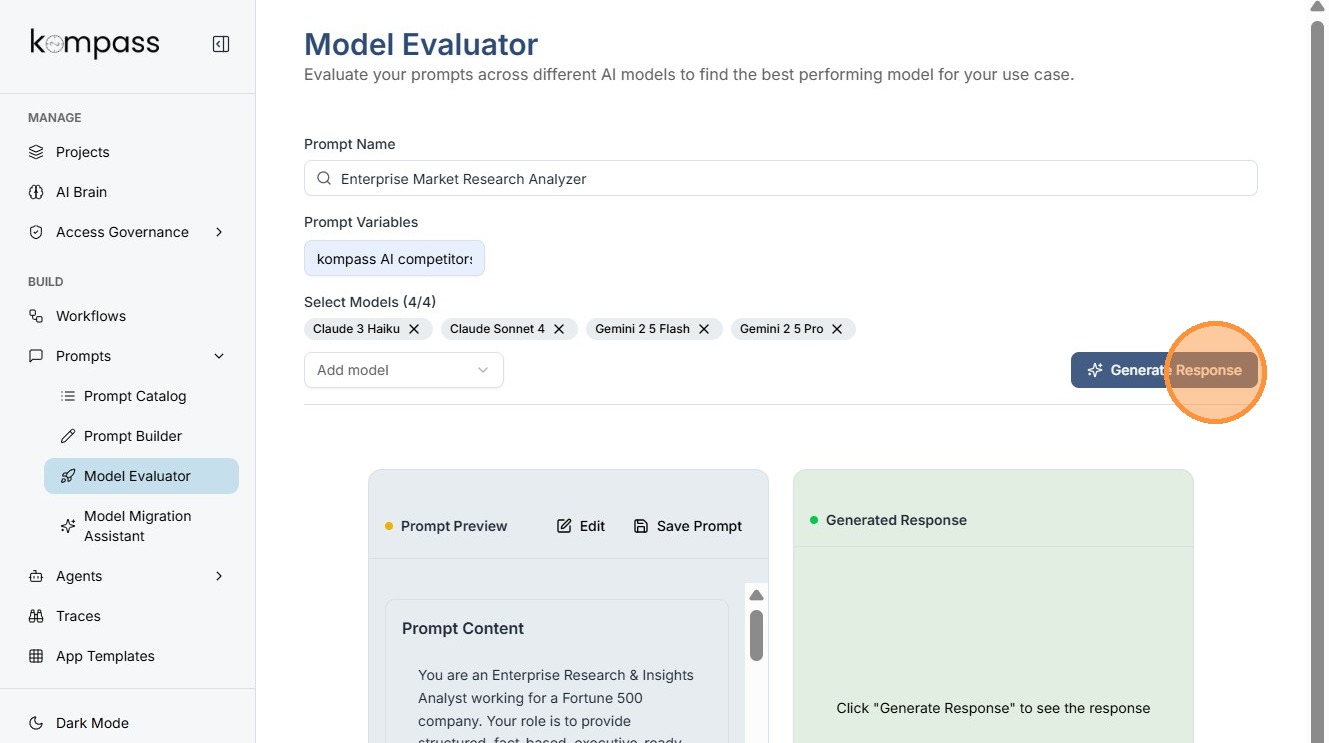Toggle Dark Mode
Viewport: 1329px width, 743px height.
pos(92,723)
